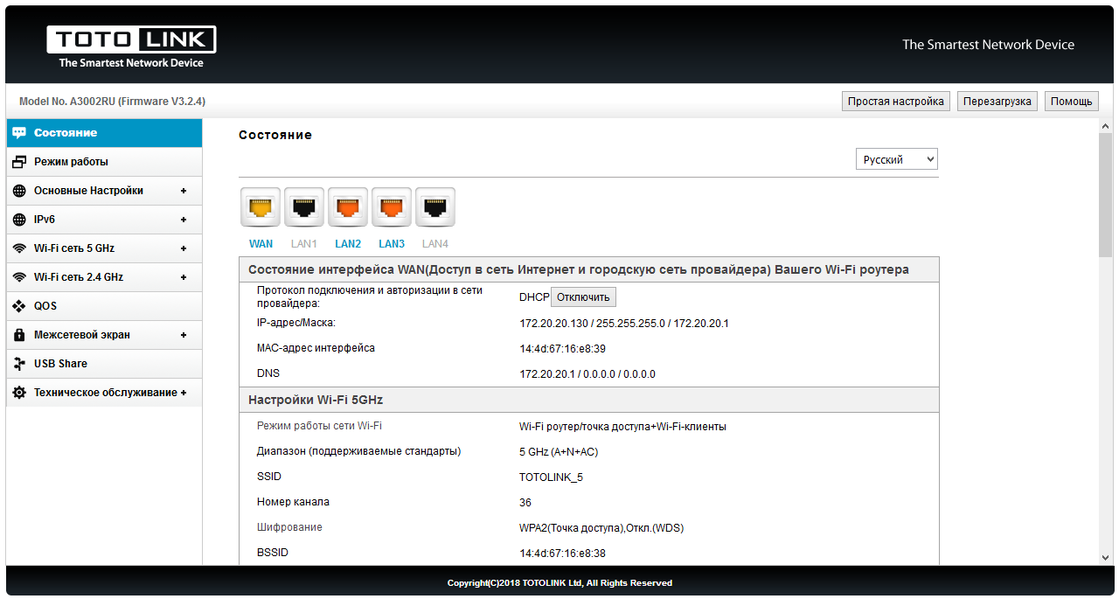The height and width of the screenshot is (600, 1119).
Task: Click the LAN2 port label
Action: tap(348, 244)
